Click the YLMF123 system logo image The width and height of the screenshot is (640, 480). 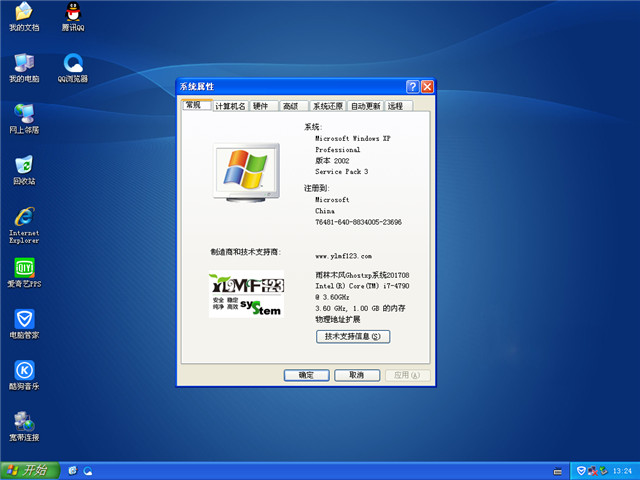246,294
